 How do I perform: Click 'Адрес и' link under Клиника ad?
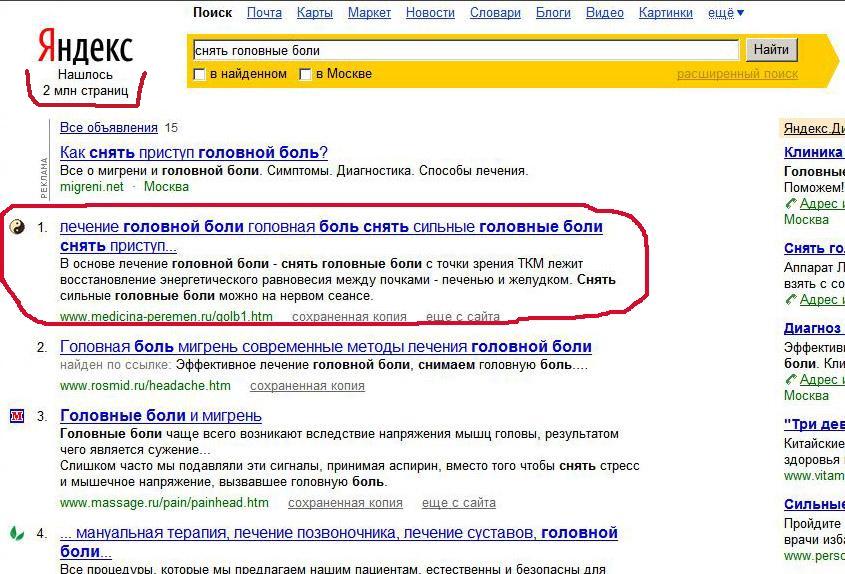point(822,204)
